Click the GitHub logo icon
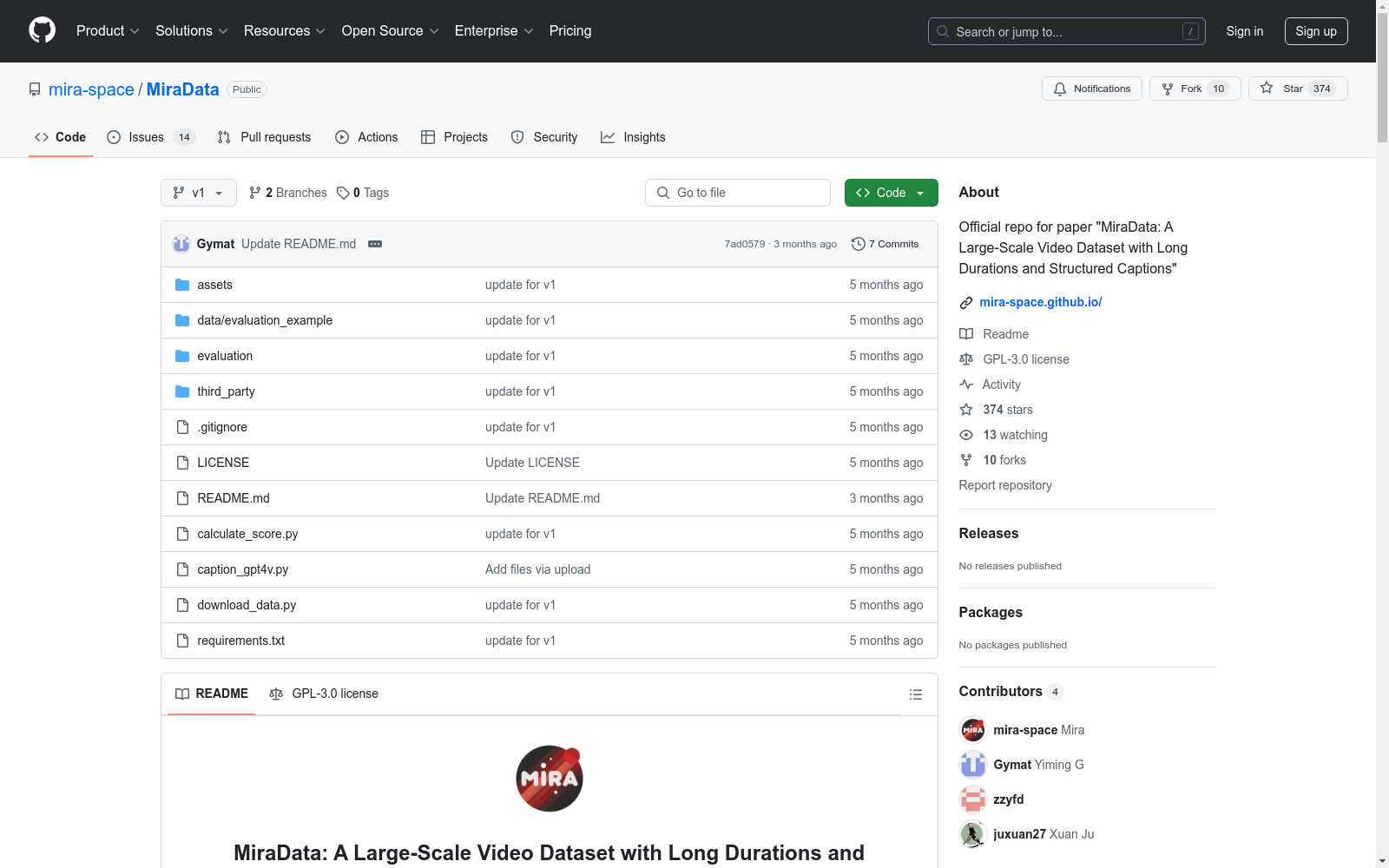 [x=42, y=31]
